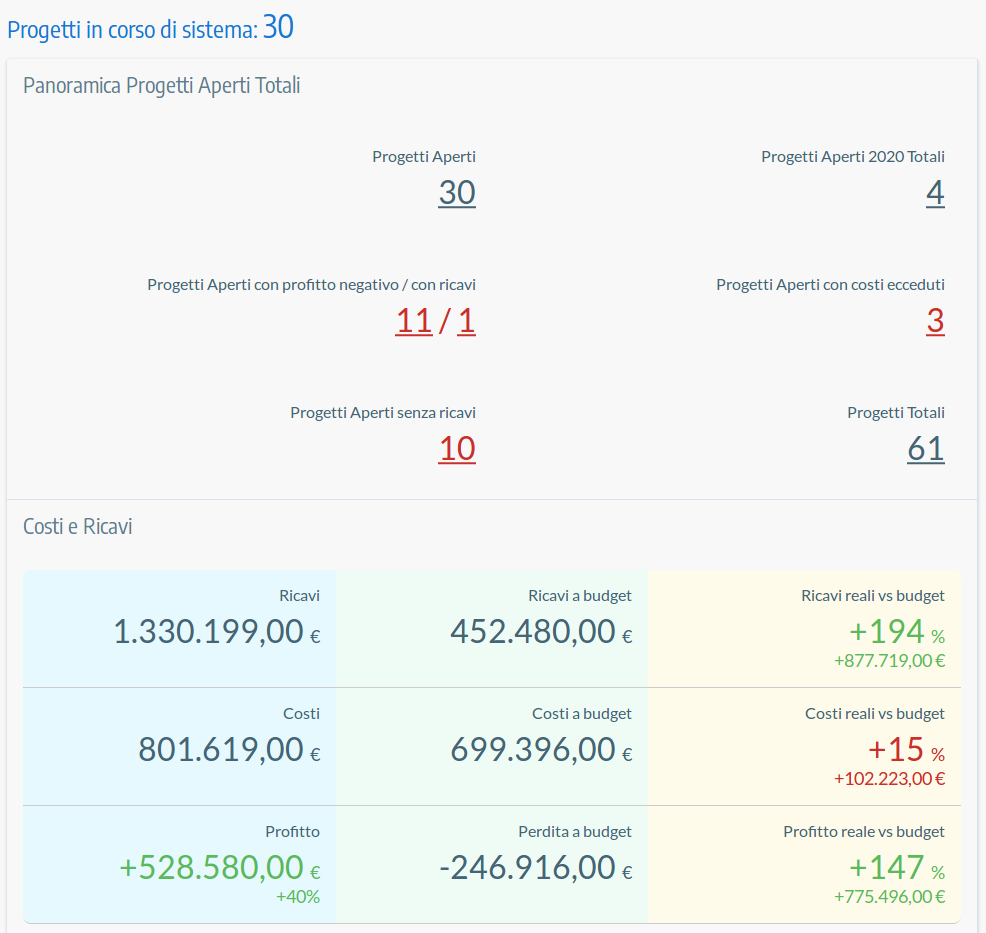This screenshot has width=986, height=933.
Task: Open the Progetti Aperti count link
Action: 456,193
